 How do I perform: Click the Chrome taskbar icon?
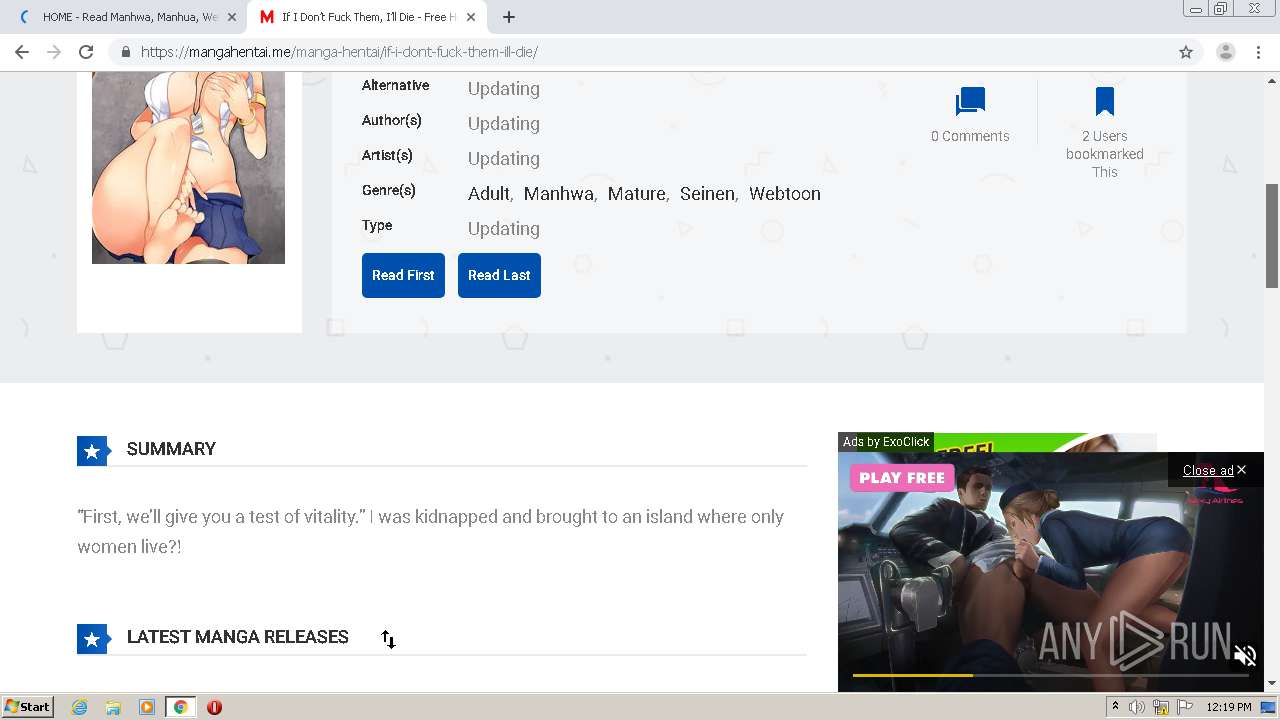click(180, 707)
